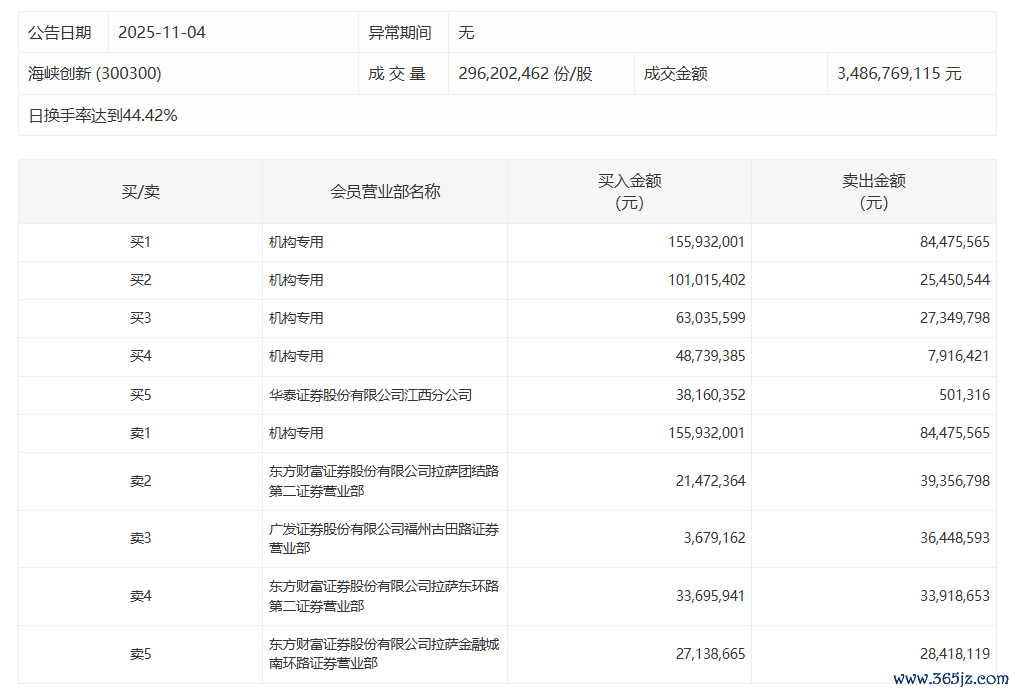Click the 买/卖 column header
Image resolution: width=1016 pixels, height=694 pixels.
[141, 192]
